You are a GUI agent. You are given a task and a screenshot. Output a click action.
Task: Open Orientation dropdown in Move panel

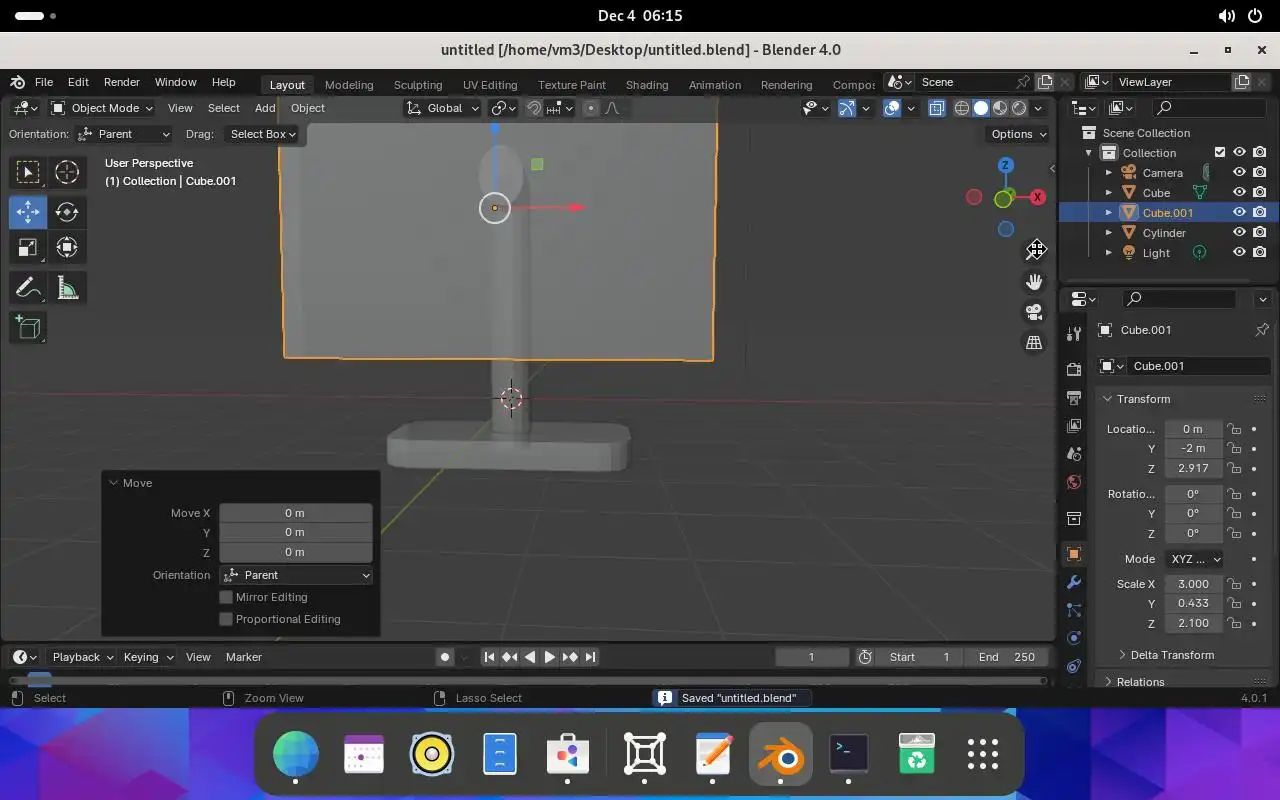(296, 575)
